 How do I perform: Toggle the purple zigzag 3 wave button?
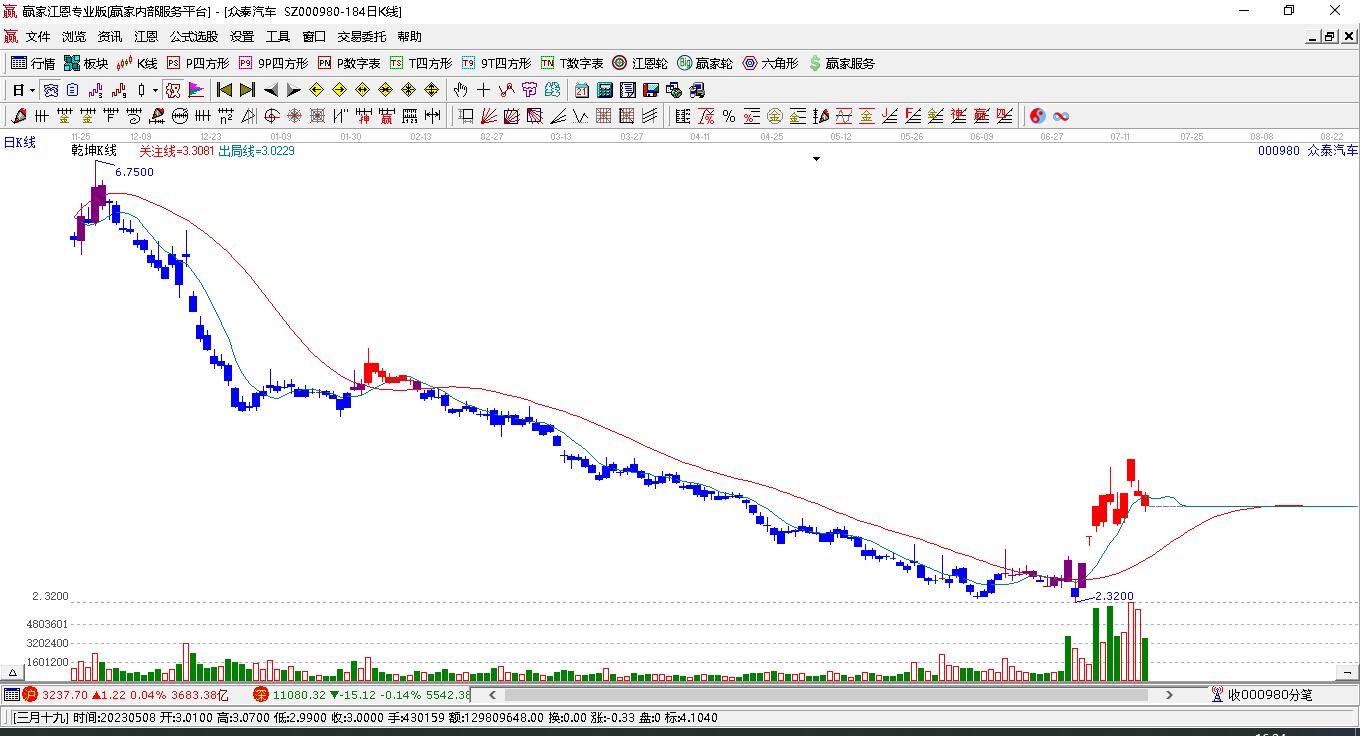pyautogui.click(x=96, y=90)
